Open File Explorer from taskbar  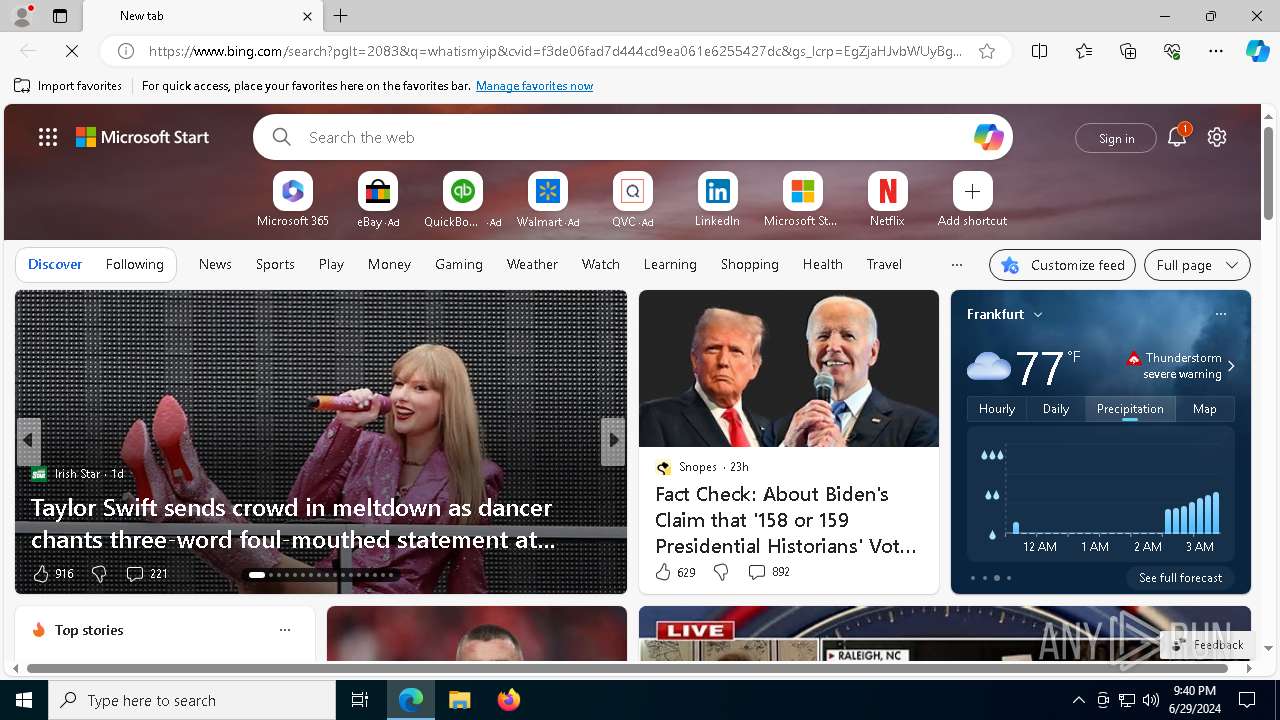click(x=460, y=700)
